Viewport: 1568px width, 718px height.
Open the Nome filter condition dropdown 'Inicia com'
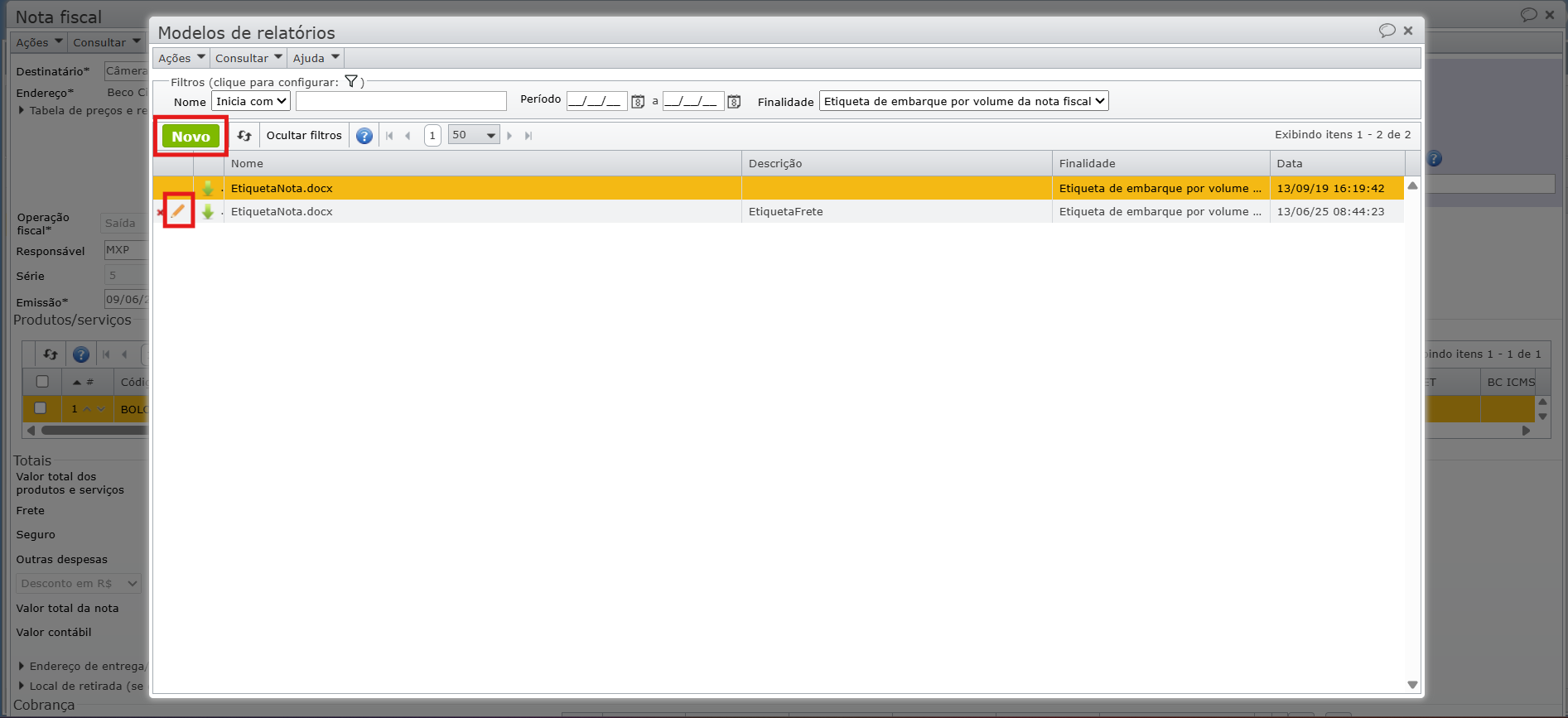(251, 101)
